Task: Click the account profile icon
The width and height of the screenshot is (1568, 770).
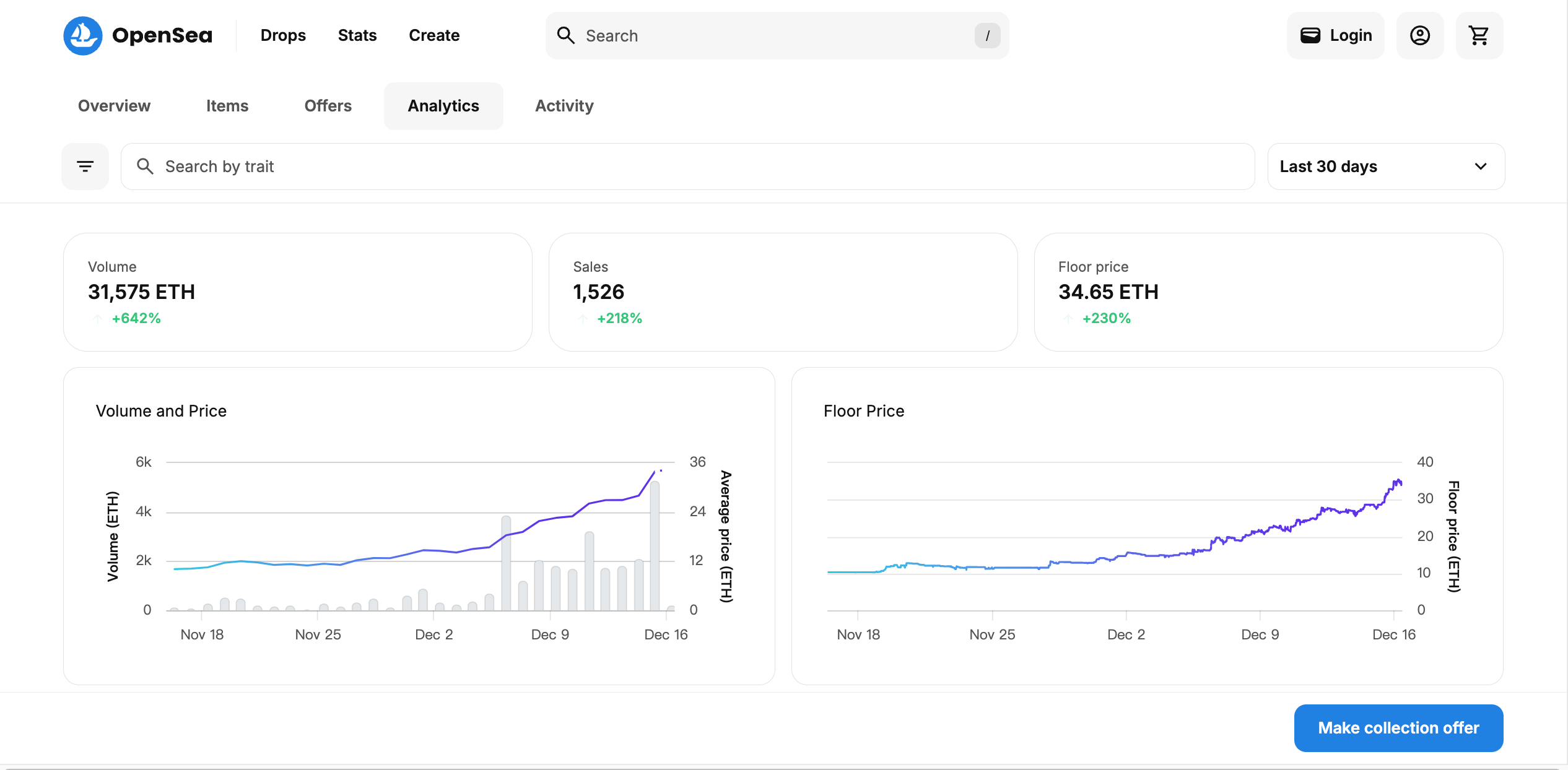Action: 1419,35
